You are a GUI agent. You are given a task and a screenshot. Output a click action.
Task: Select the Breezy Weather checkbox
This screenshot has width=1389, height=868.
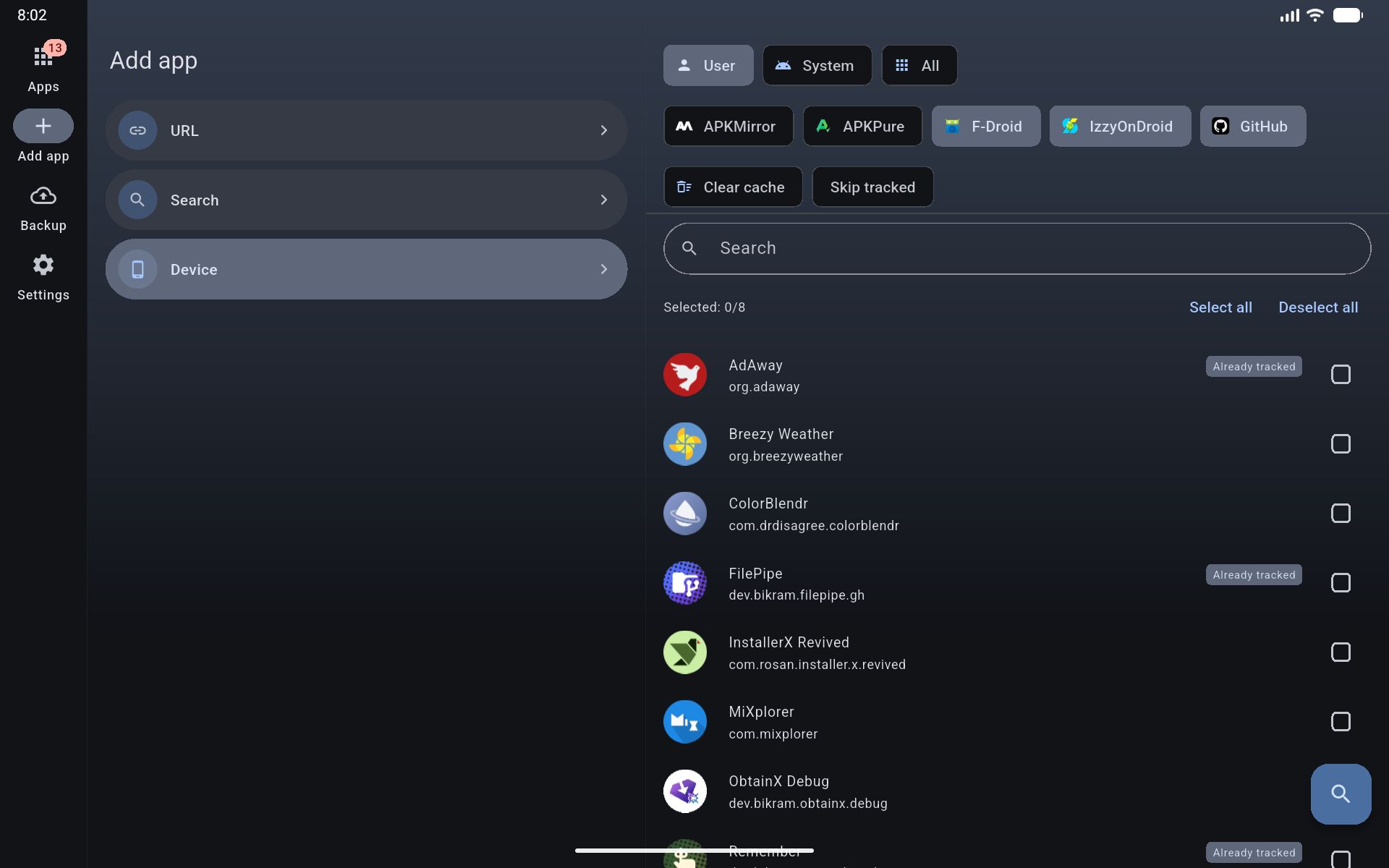click(1341, 444)
